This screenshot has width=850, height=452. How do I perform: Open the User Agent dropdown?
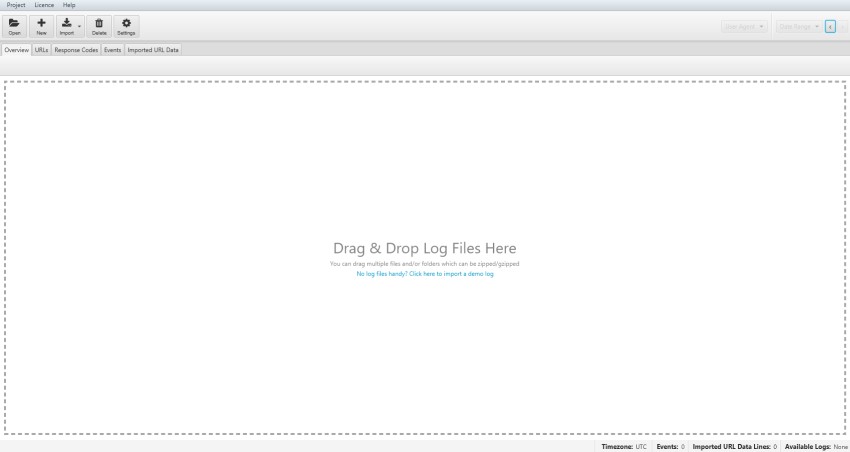pyautogui.click(x=744, y=27)
